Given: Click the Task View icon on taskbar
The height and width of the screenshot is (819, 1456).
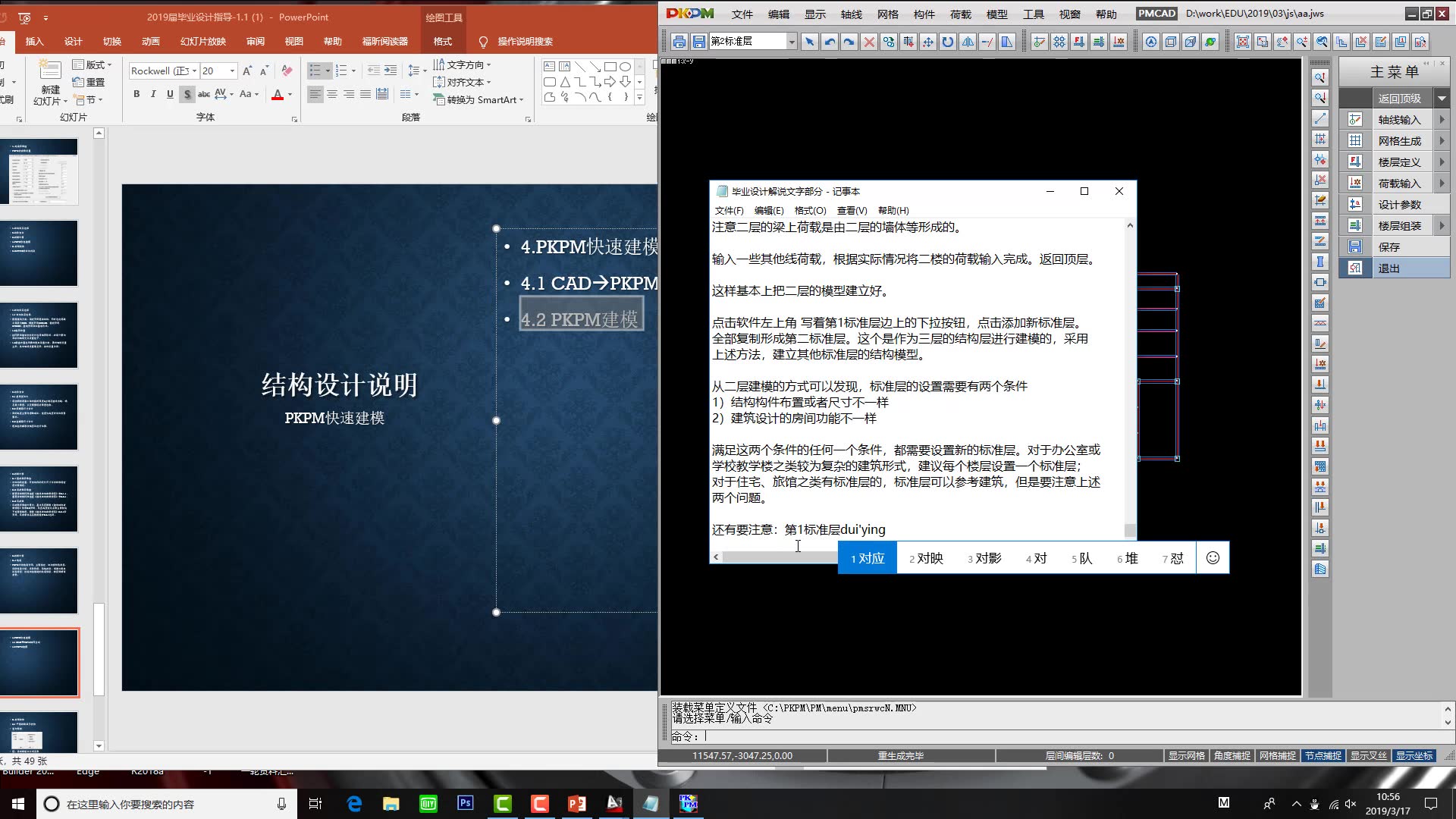Looking at the screenshot, I should tap(315, 804).
